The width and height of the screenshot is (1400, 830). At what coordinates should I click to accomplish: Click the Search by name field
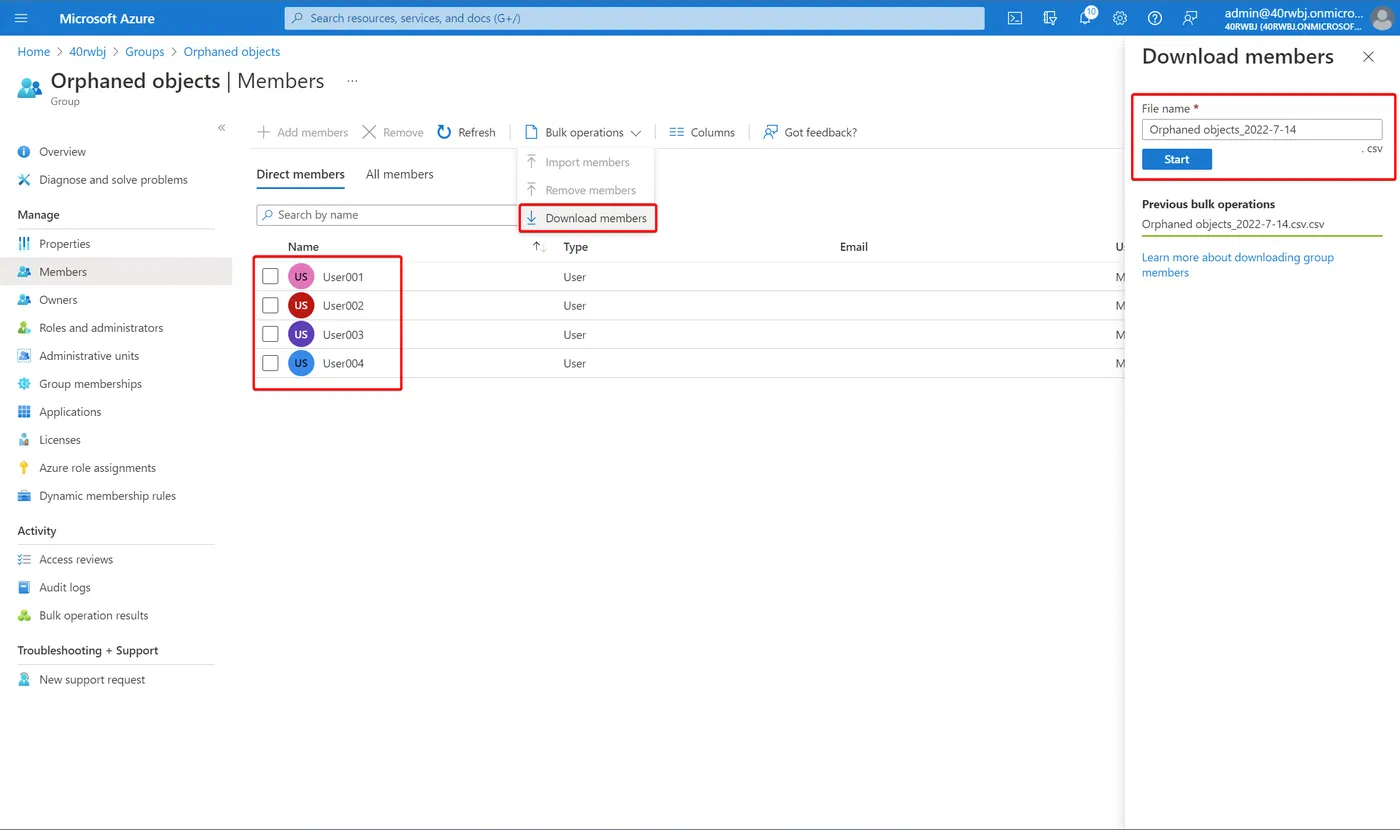[x=390, y=215]
